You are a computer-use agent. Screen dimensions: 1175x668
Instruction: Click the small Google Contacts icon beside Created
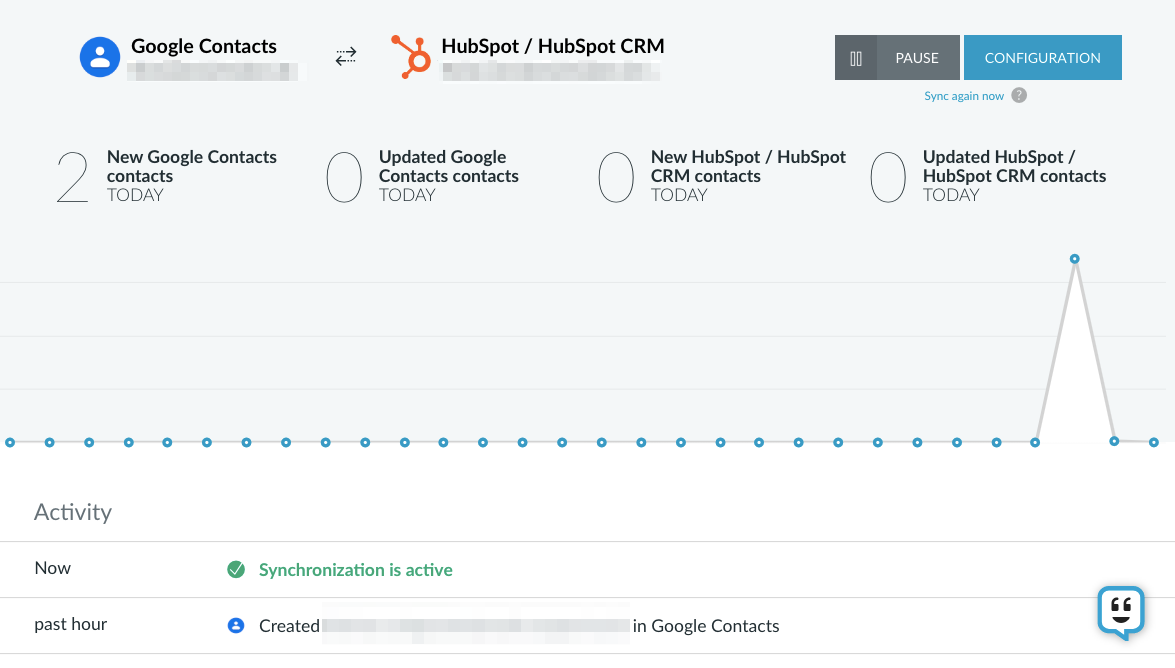pos(236,625)
